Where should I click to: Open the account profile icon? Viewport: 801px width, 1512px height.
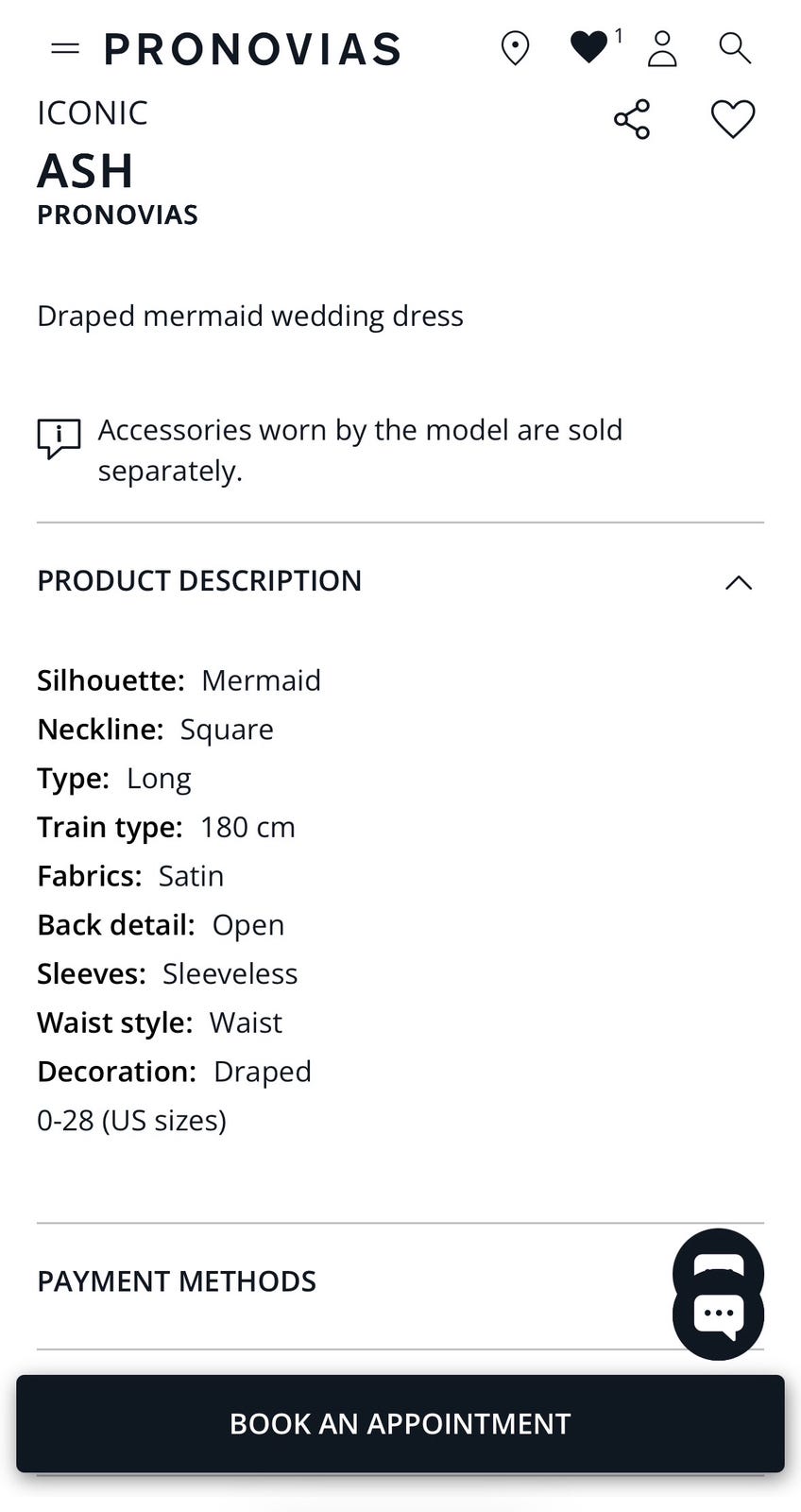[662, 48]
